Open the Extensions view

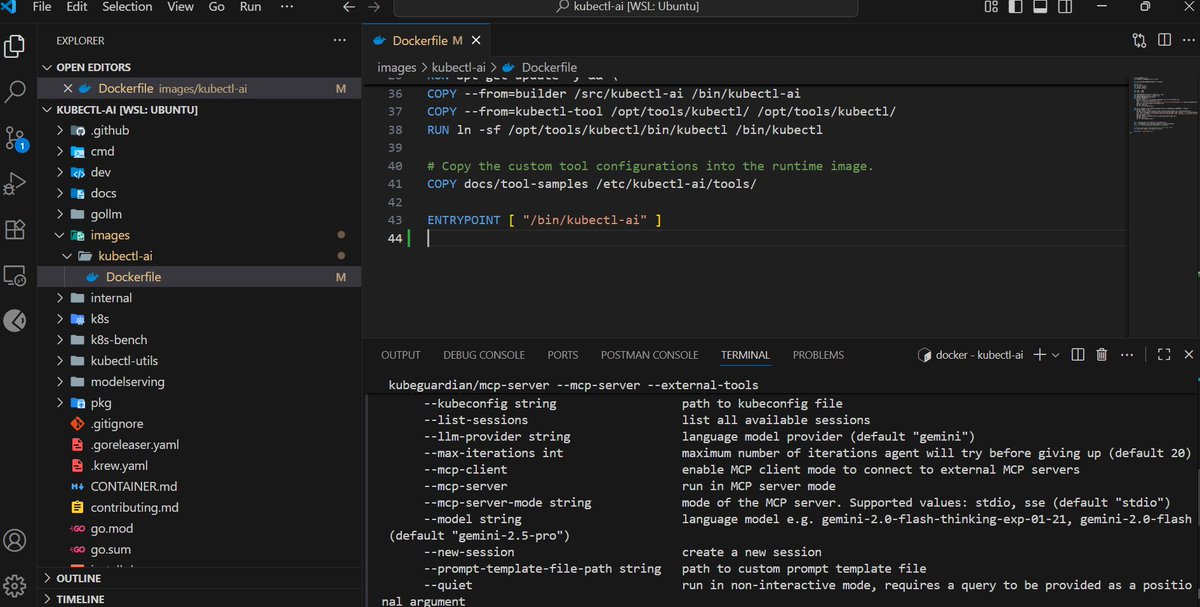15,229
